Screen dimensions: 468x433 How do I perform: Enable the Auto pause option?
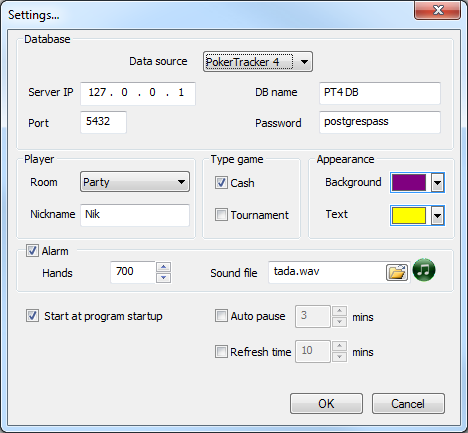pyautogui.click(x=221, y=316)
